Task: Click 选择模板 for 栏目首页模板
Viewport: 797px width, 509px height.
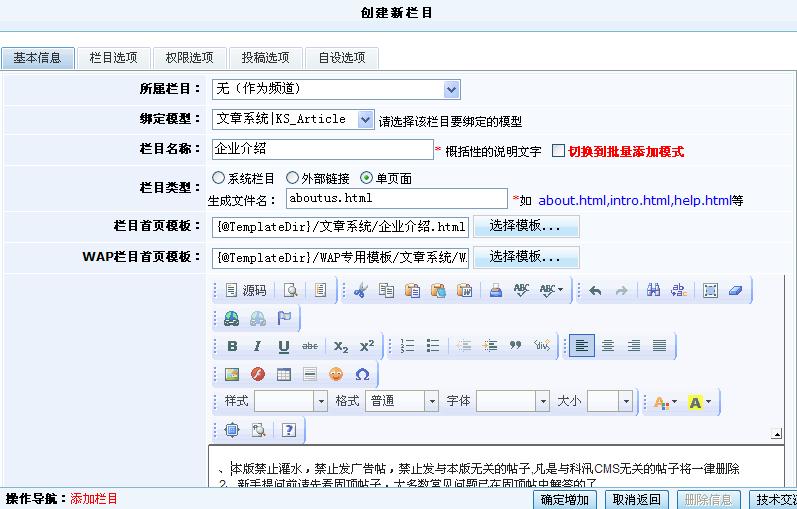Action: (526, 227)
